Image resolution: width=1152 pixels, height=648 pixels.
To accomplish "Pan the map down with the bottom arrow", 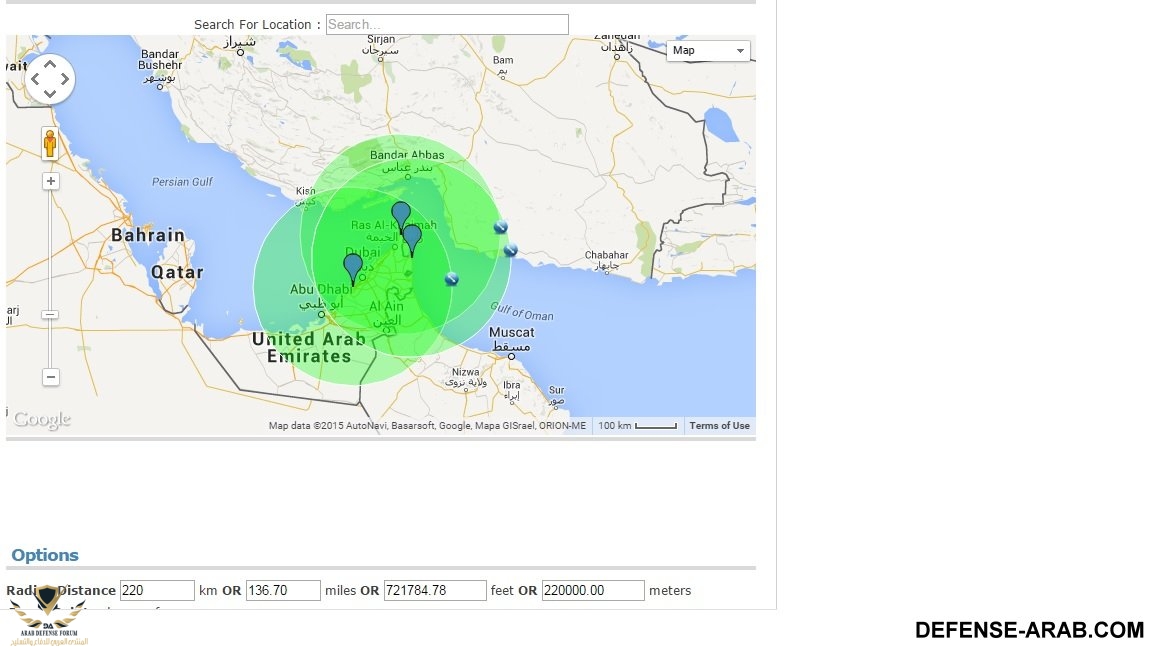I will tap(50, 95).
